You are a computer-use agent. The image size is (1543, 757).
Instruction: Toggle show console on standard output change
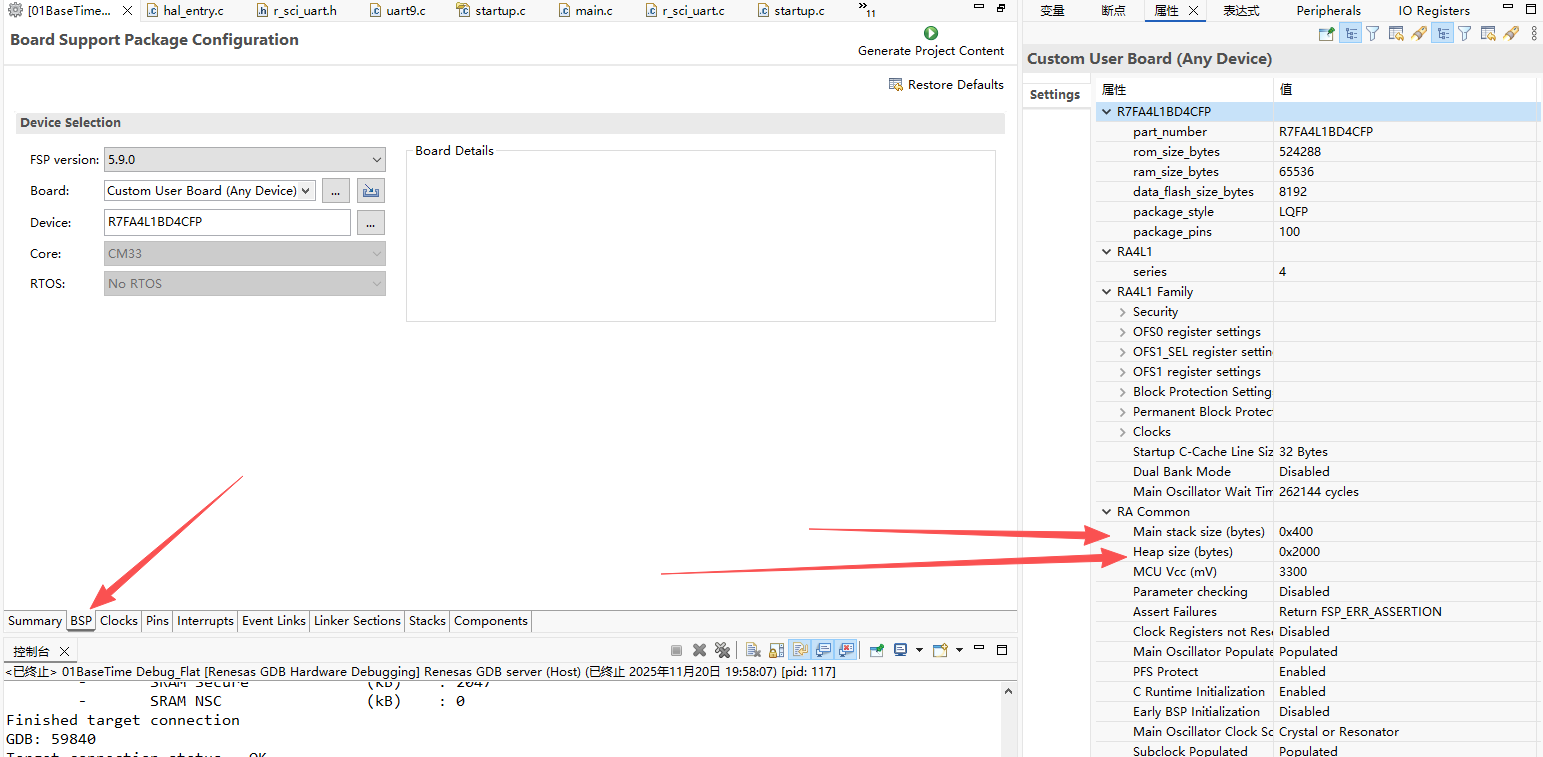[x=823, y=650]
